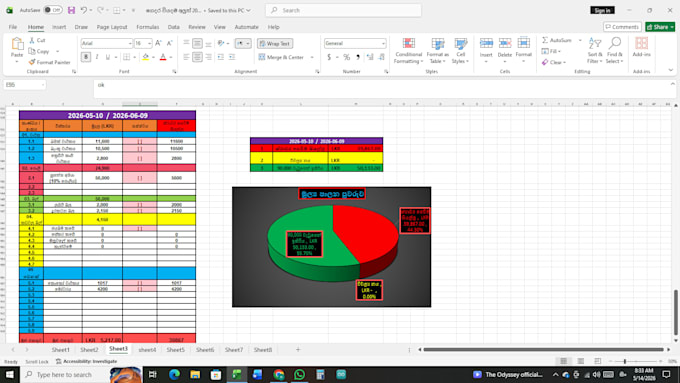Screen dimensions: 680x383
Task: Click the formula bar input
Action: coord(382,88)
